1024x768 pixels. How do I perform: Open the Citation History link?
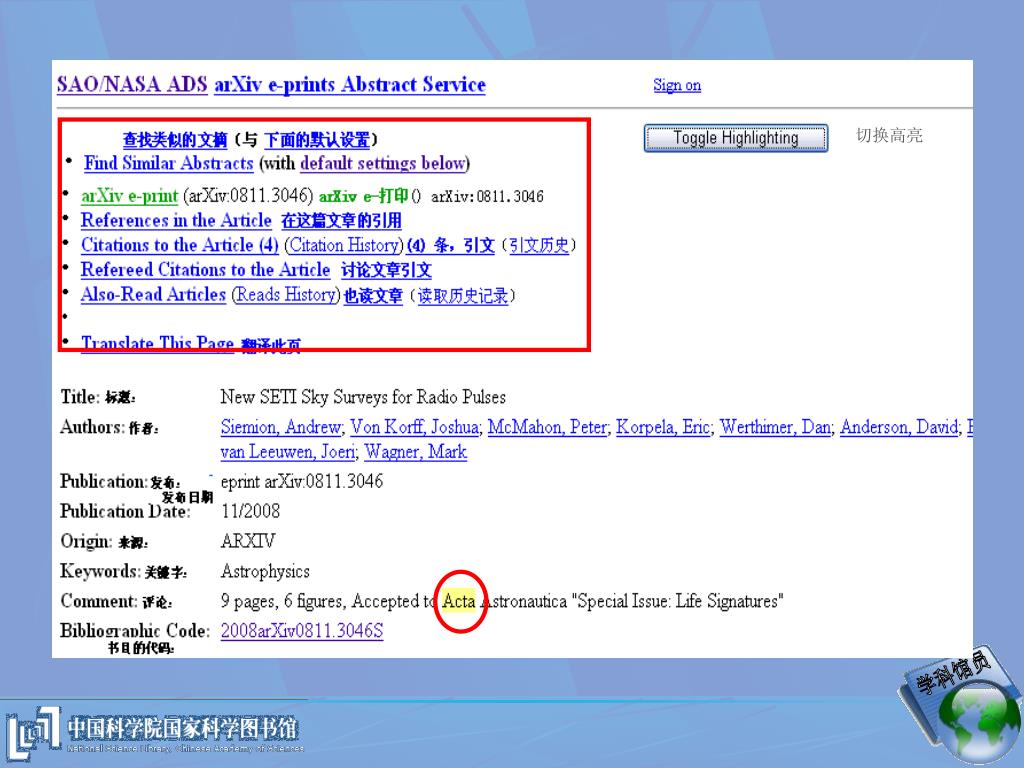[x=344, y=246]
